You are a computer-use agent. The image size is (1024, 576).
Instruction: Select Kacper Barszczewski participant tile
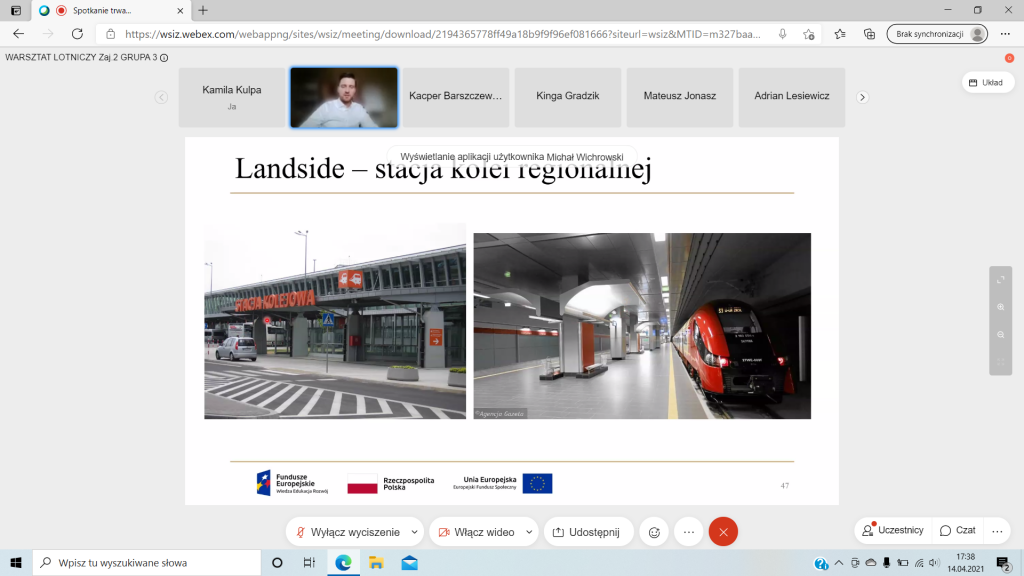click(455, 96)
